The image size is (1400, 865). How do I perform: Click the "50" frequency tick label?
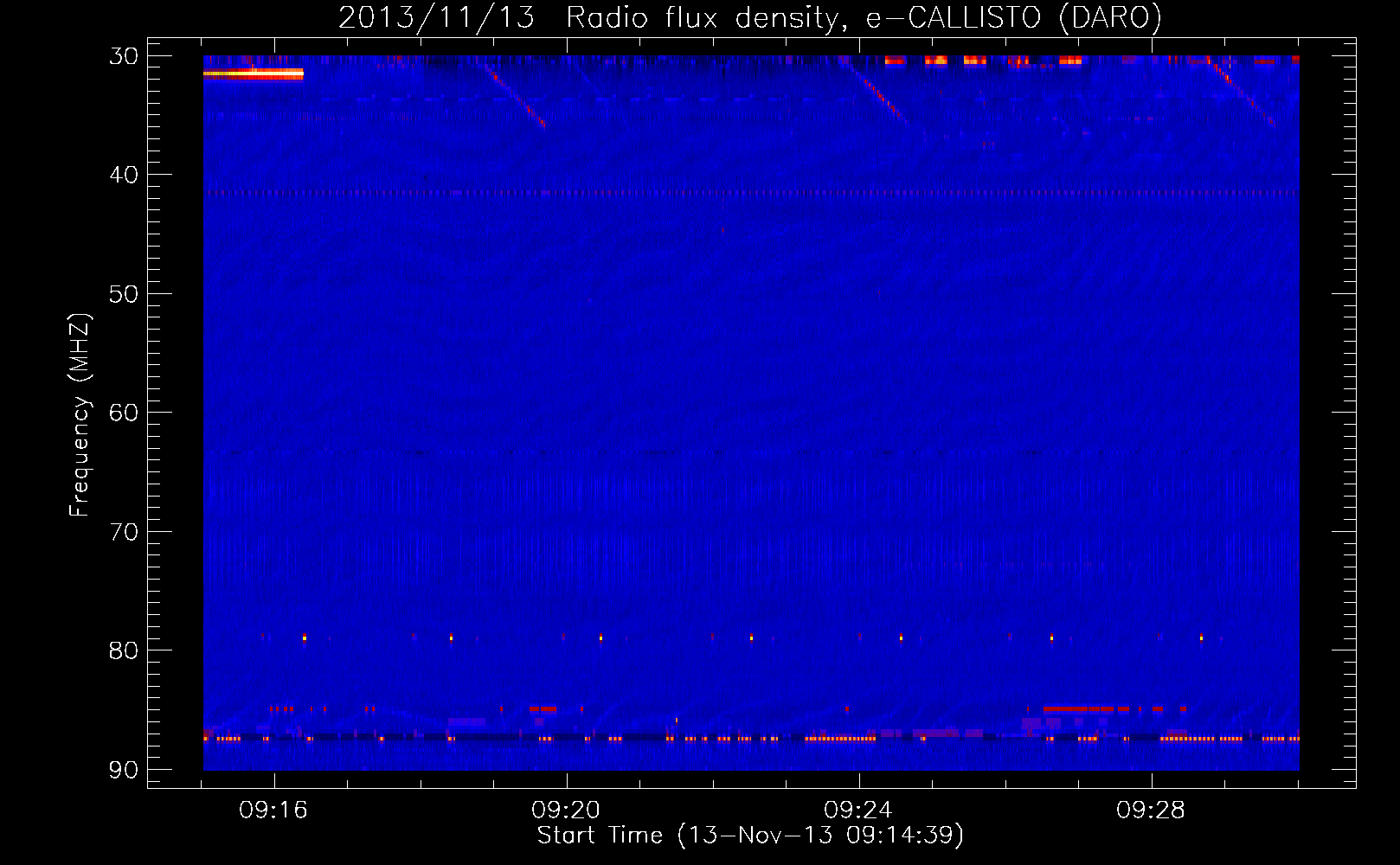coord(124,294)
